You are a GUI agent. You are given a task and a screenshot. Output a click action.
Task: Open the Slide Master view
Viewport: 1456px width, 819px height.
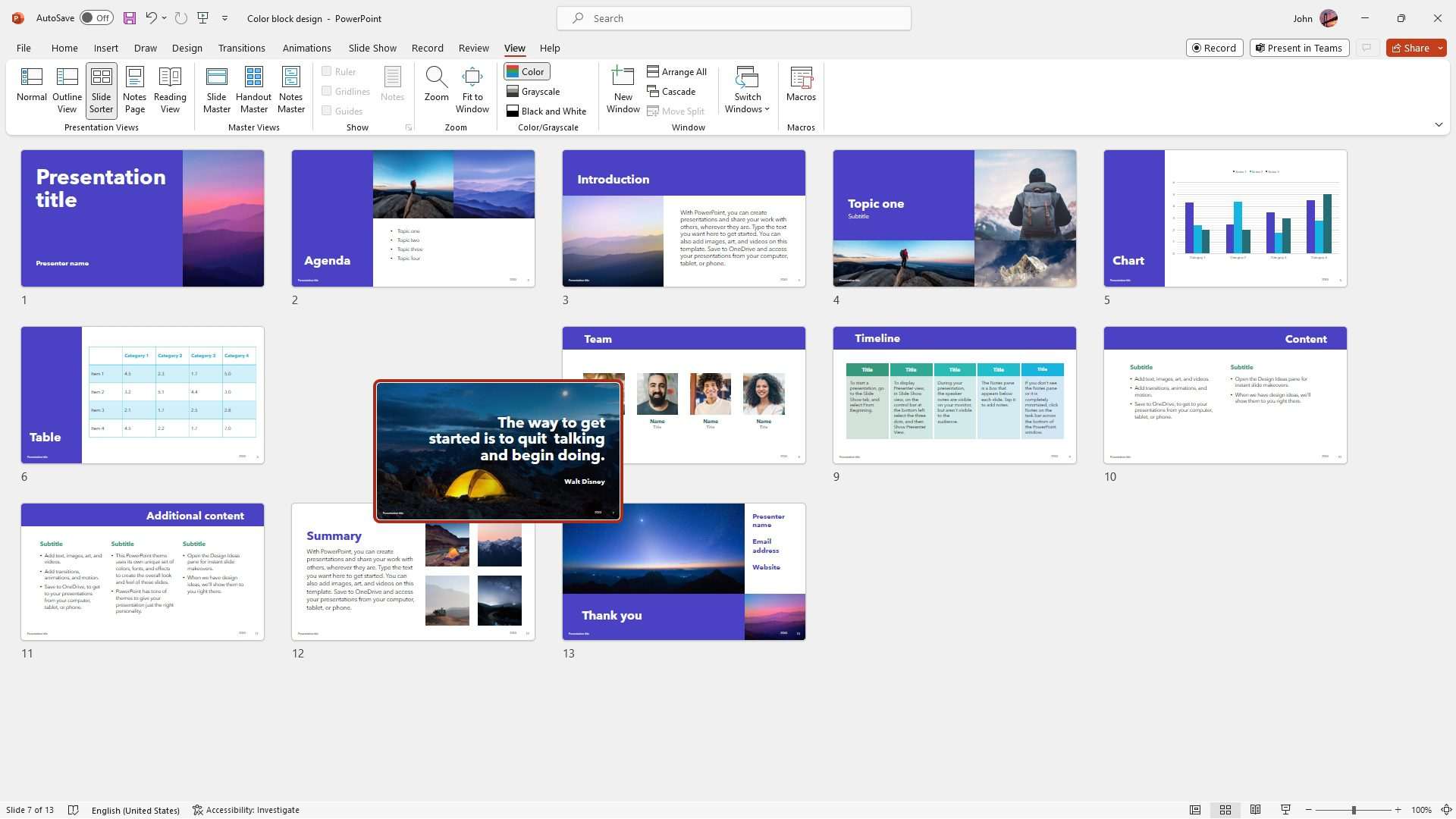pos(217,89)
